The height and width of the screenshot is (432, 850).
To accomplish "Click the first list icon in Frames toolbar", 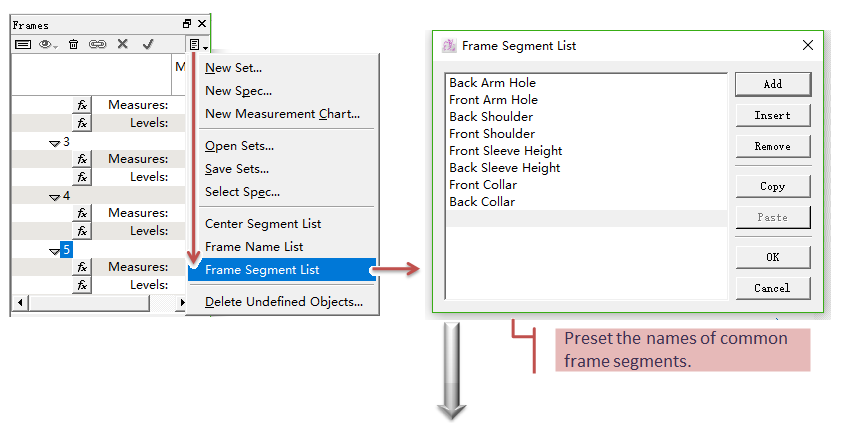I will click(x=23, y=45).
